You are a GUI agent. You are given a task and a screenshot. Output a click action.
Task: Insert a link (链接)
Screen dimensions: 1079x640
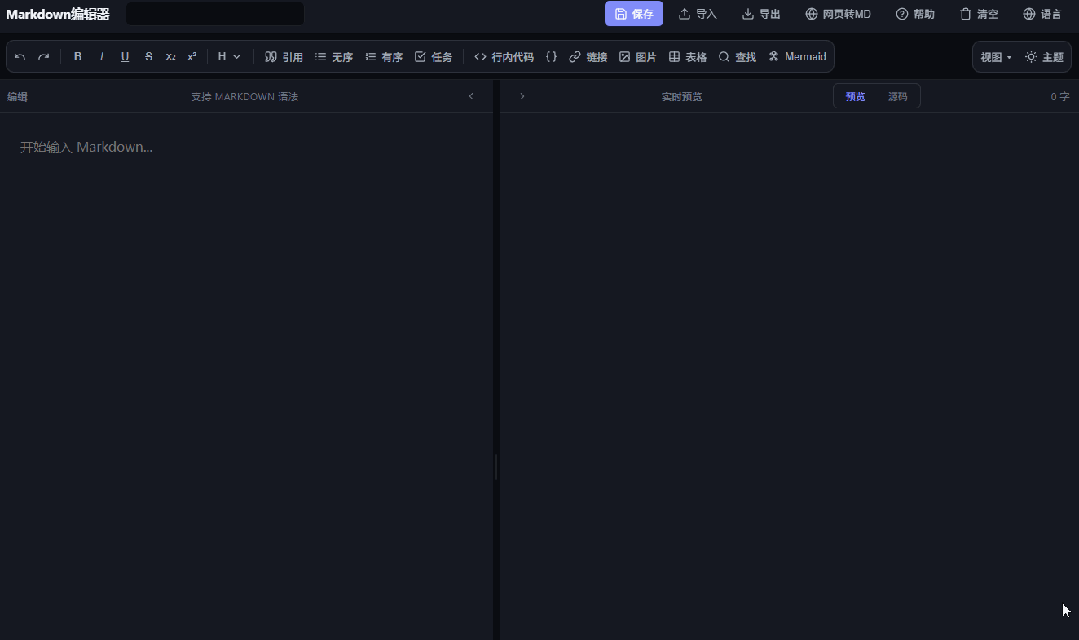[588, 56]
